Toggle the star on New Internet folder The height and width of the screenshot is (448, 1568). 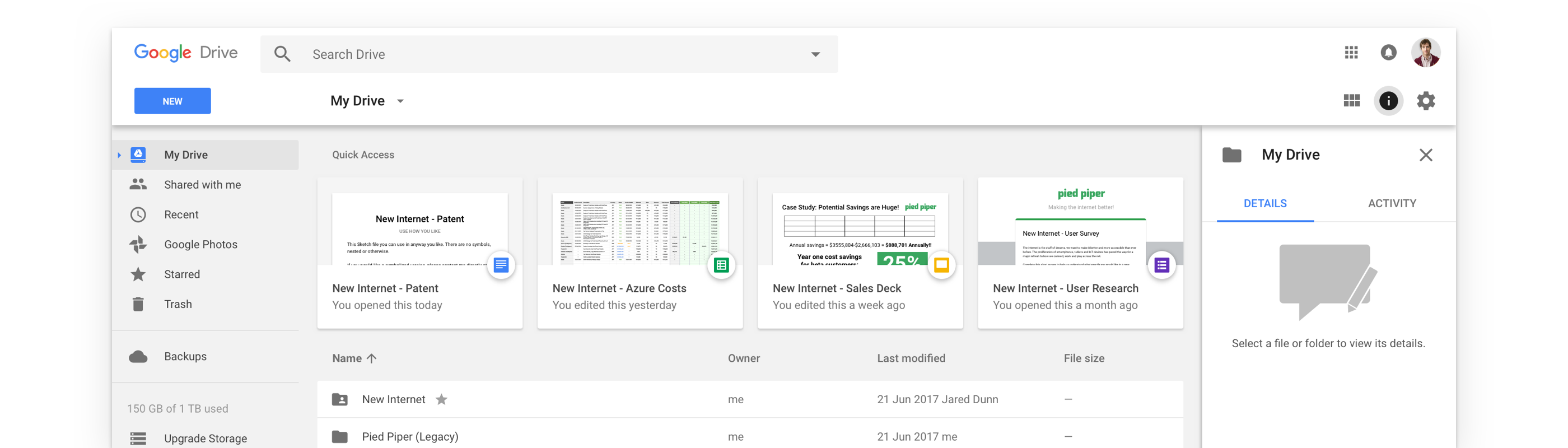pos(441,399)
